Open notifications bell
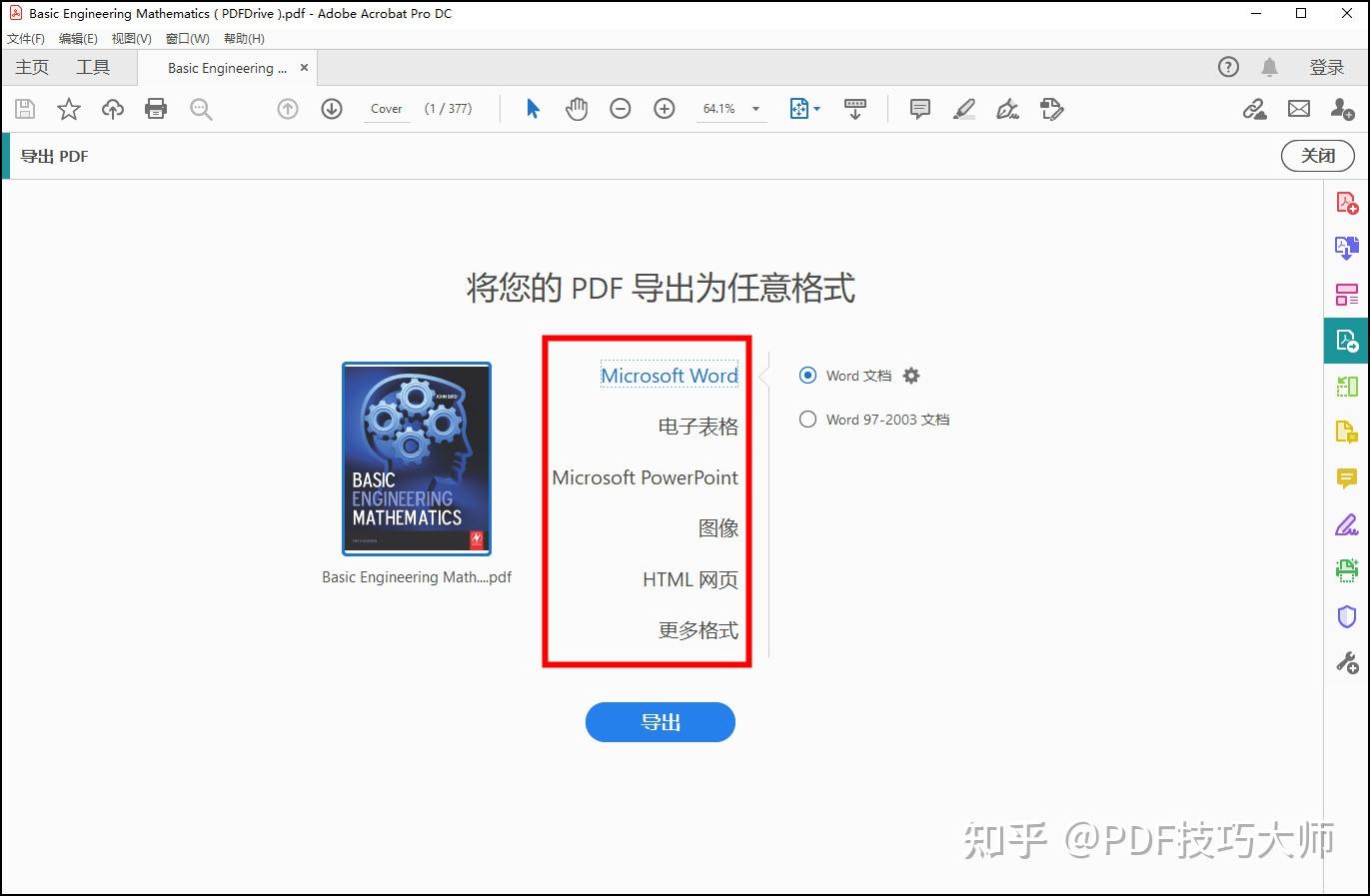 point(1269,67)
